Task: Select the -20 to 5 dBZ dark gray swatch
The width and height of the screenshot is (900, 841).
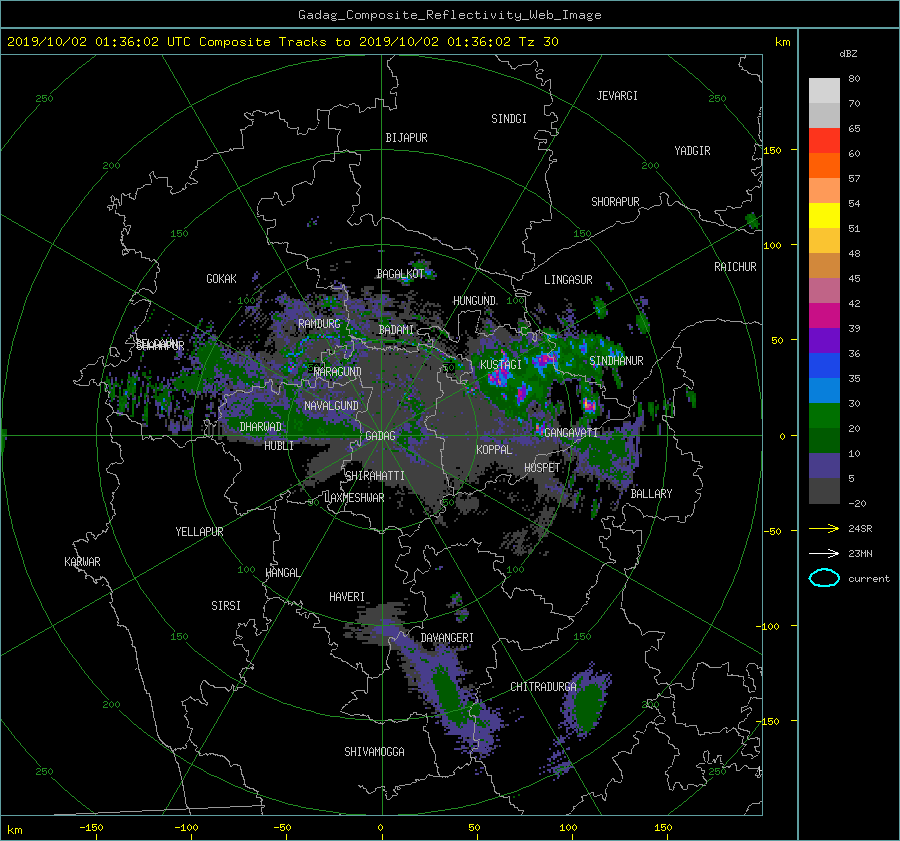Action: (824, 491)
